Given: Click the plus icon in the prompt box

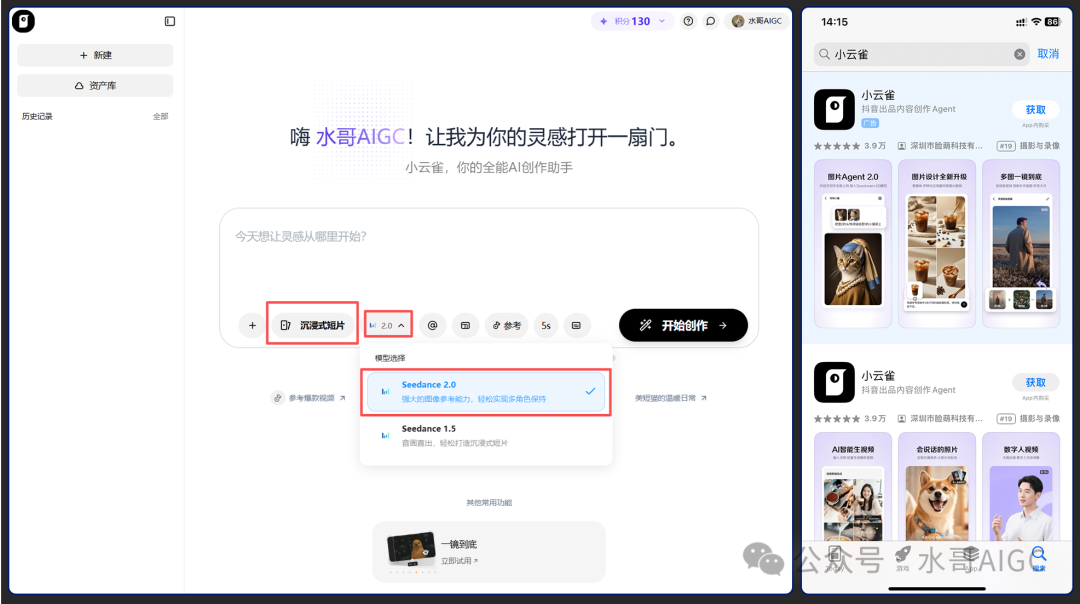Looking at the screenshot, I should point(251,325).
